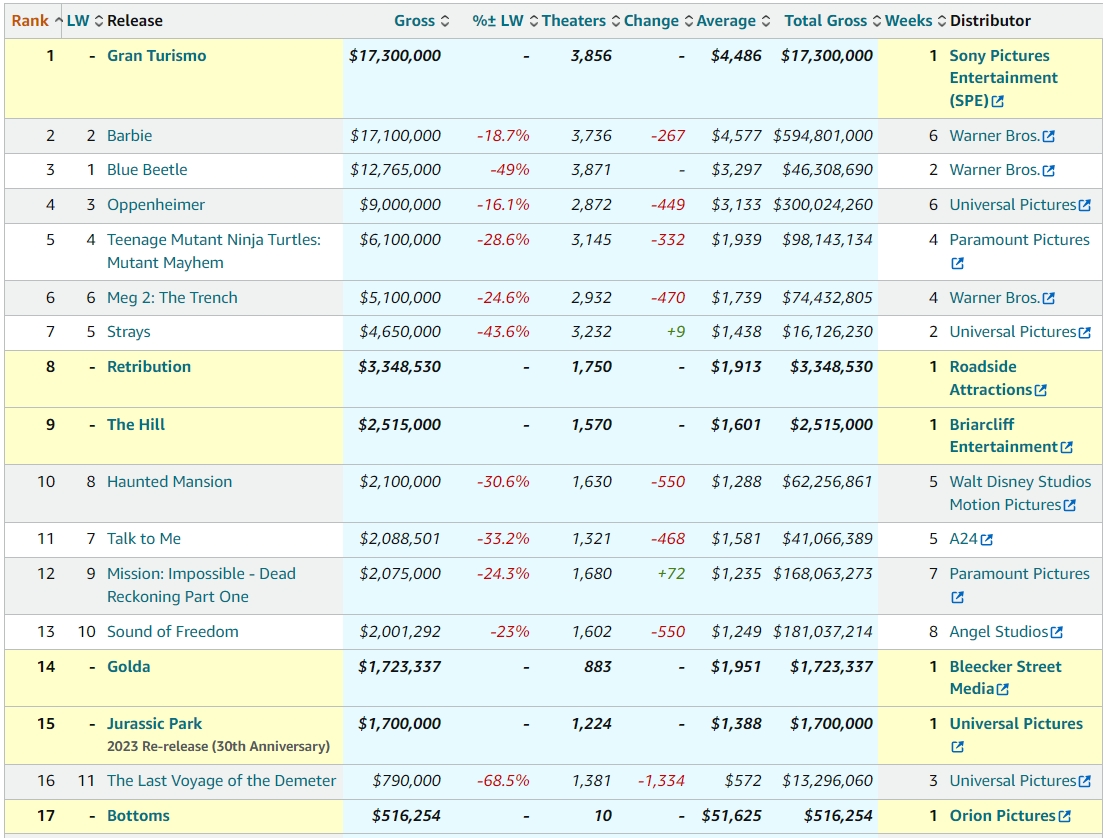Open Sony Pictures Entertainment (SPE) distributor link
The width and height of the screenshot is (1106, 838).
[1003, 78]
